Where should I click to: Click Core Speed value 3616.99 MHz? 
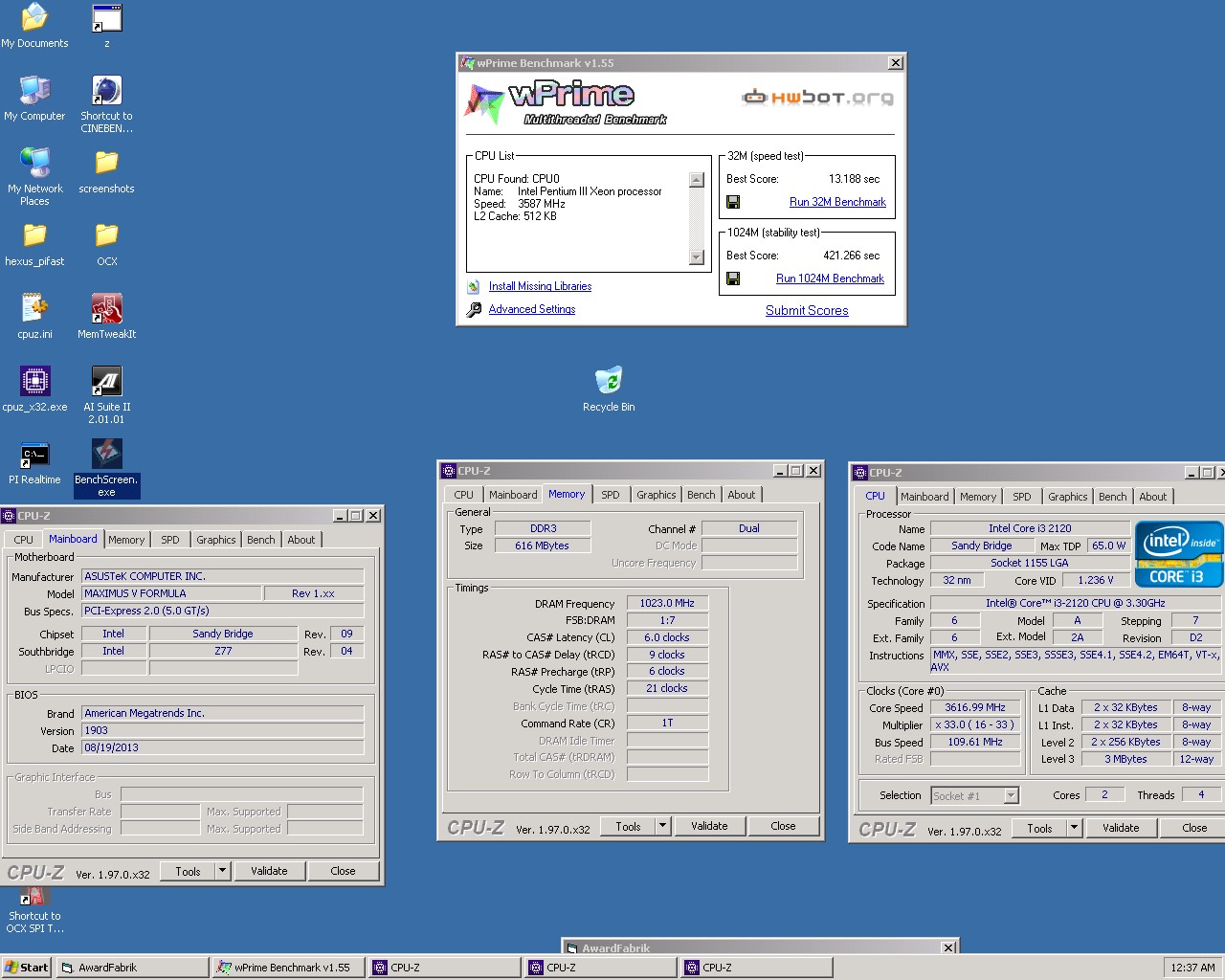(x=974, y=707)
